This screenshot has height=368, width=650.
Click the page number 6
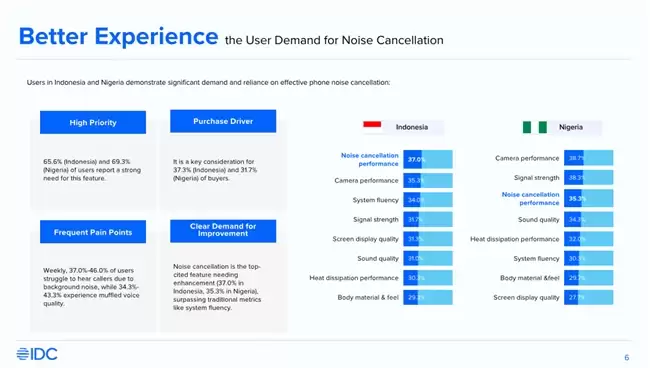click(x=627, y=357)
